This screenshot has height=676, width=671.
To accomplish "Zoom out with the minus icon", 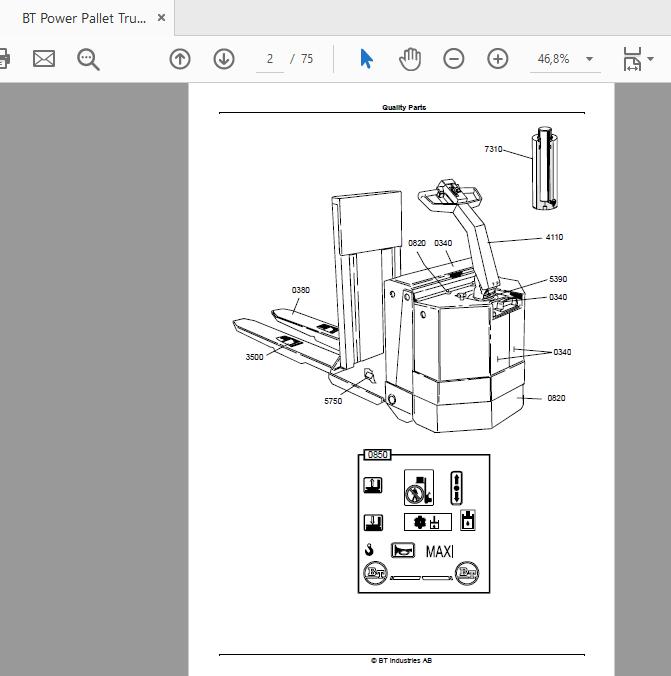I will [x=454, y=59].
